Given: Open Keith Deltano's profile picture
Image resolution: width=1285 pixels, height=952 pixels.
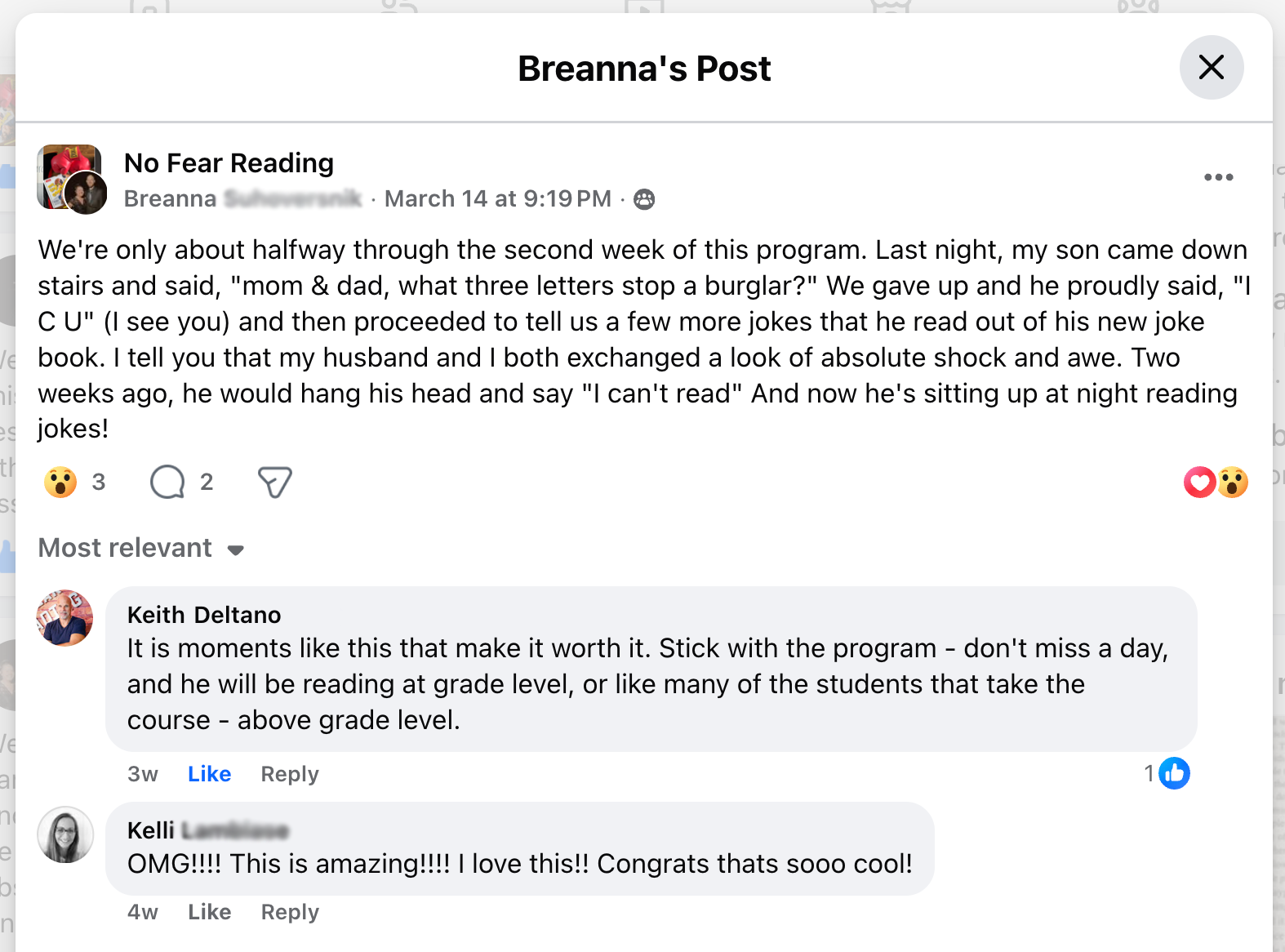Looking at the screenshot, I should click(65, 618).
